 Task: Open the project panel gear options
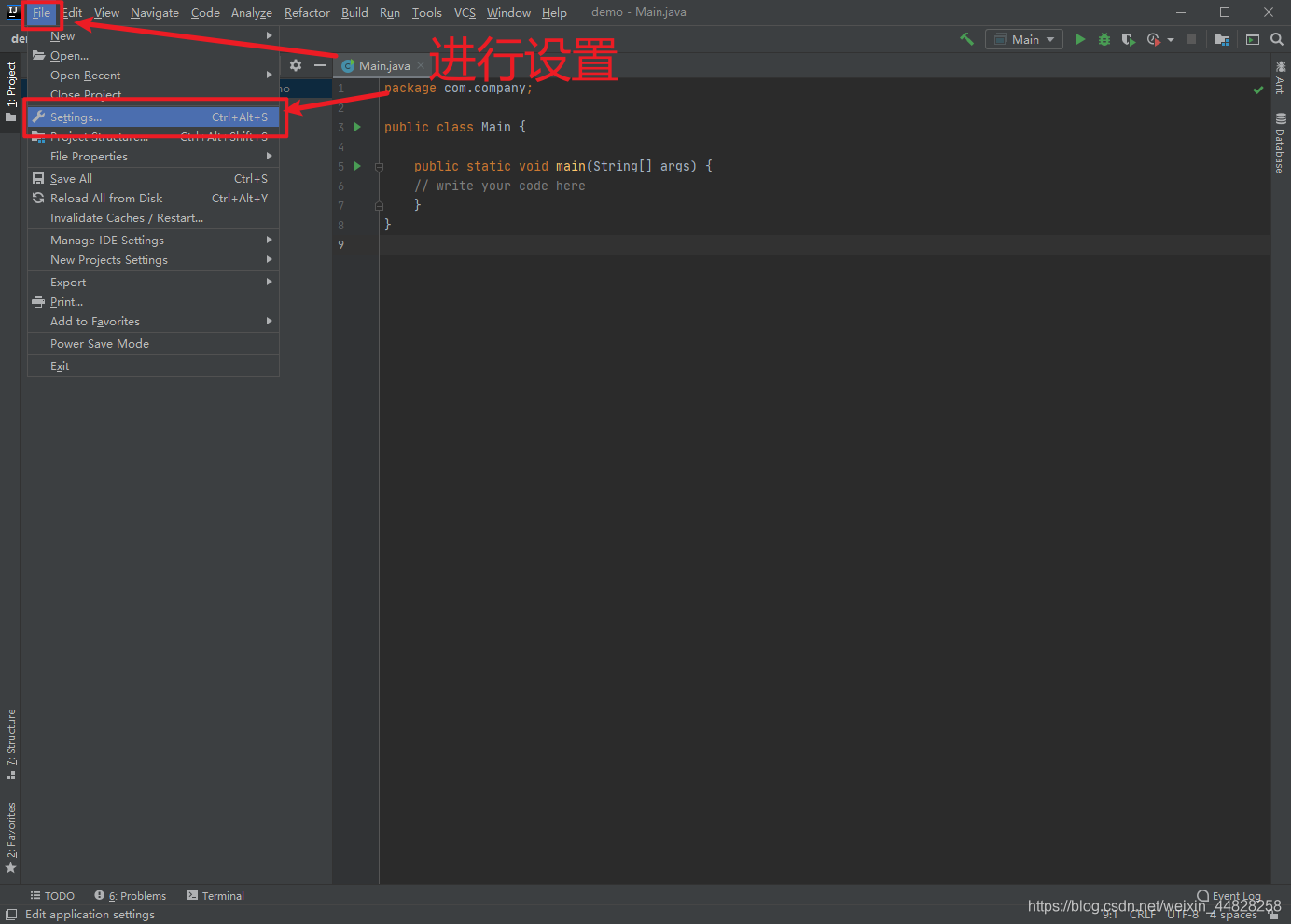click(x=296, y=65)
